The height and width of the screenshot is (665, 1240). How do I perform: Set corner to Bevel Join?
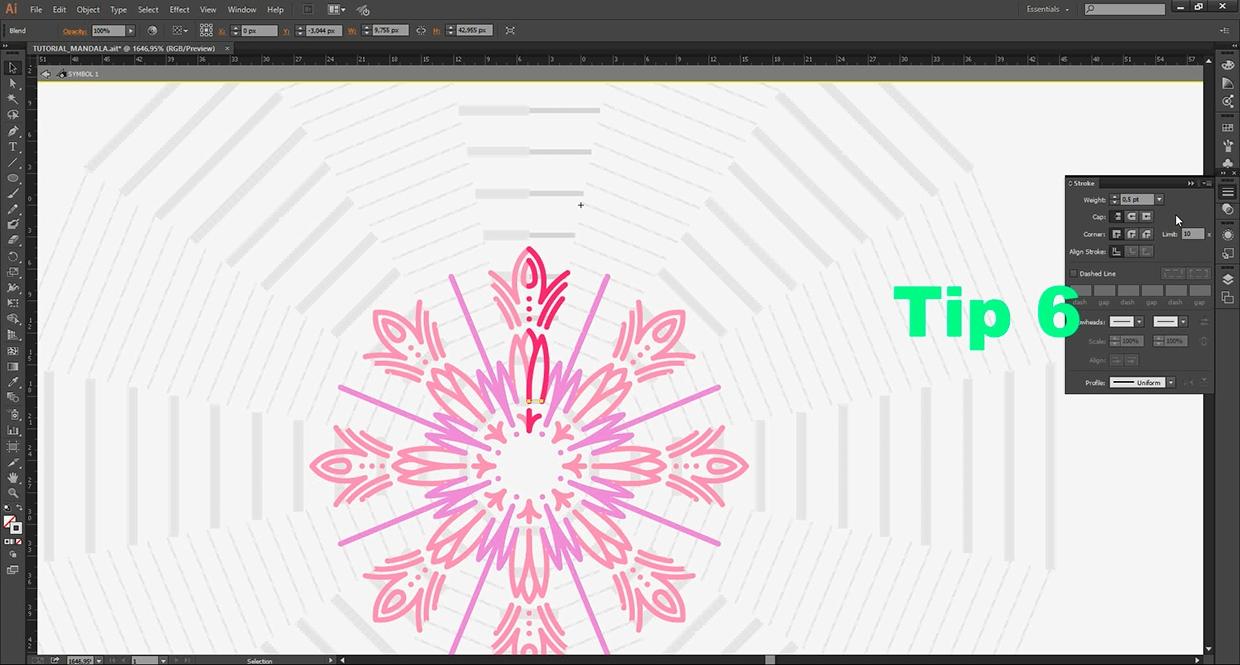[1146, 234]
